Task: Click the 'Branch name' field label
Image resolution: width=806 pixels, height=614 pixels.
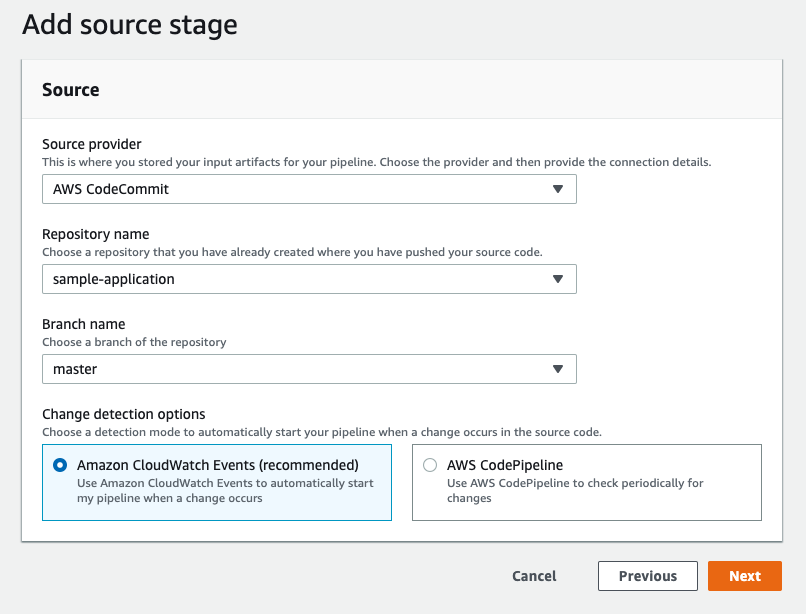Action: tap(83, 324)
